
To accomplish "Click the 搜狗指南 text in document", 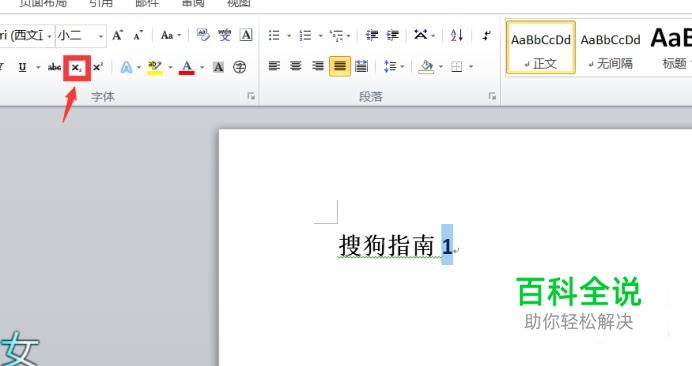I will click(387, 245).
